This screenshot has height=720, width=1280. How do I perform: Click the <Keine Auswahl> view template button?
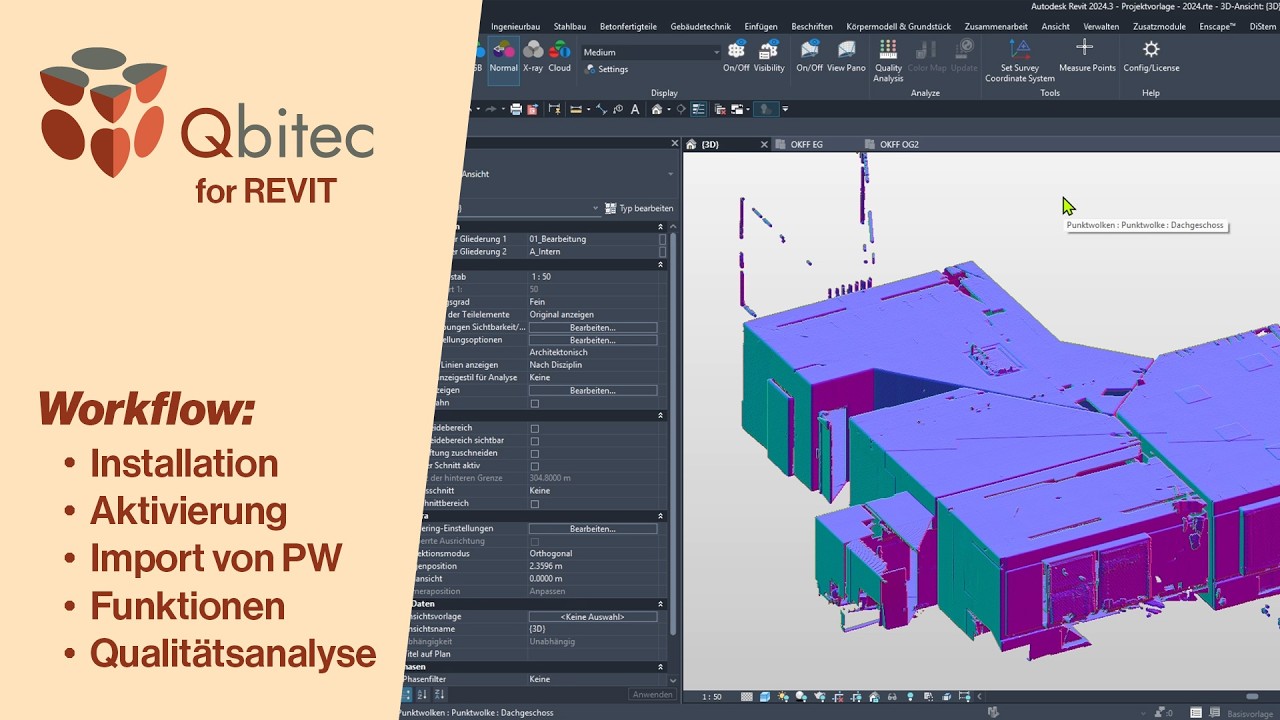pyautogui.click(x=593, y=617)
